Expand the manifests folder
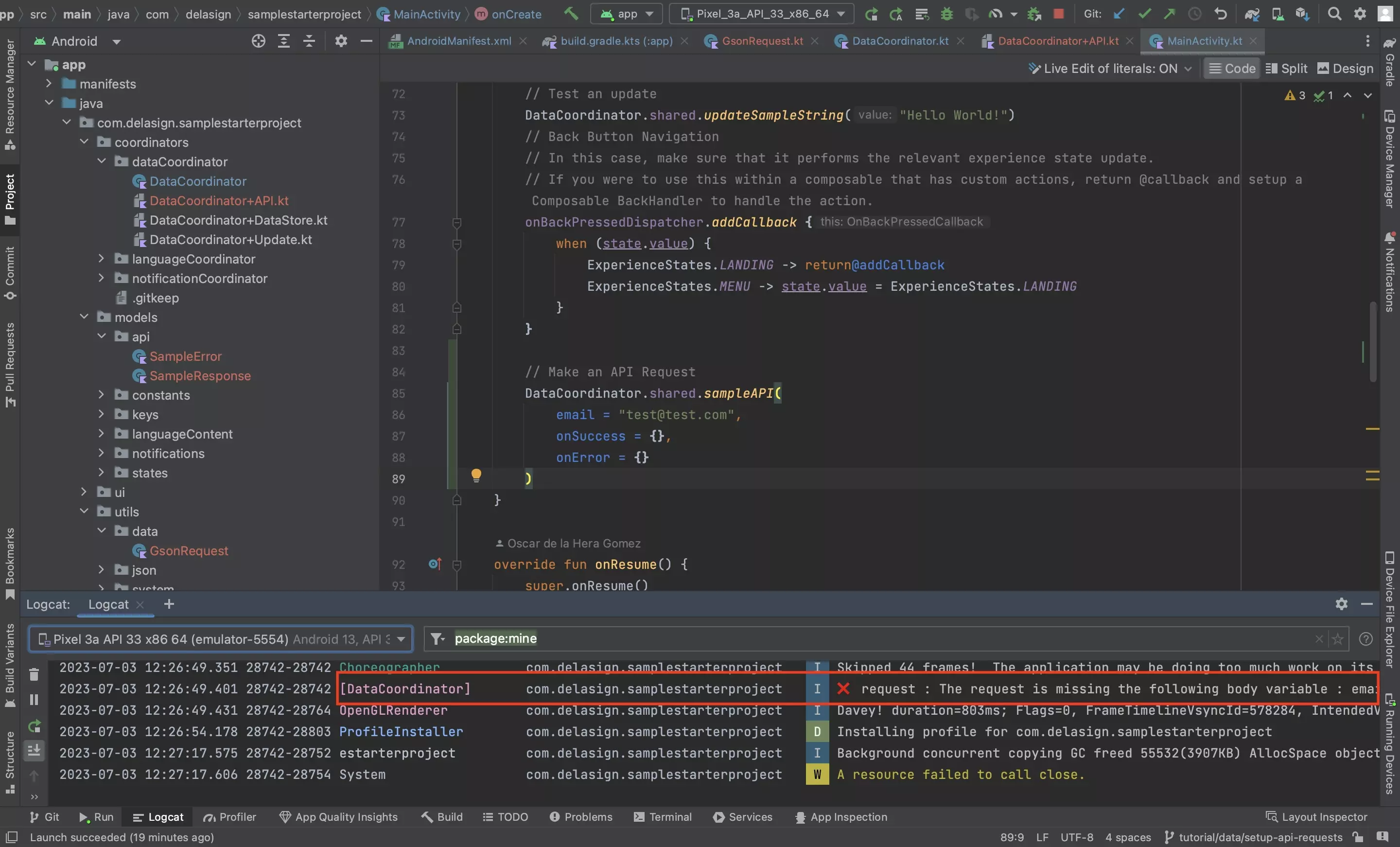The width and height of the screenshot is (1400, 847). pyautogui.click(x=49, y=84)
